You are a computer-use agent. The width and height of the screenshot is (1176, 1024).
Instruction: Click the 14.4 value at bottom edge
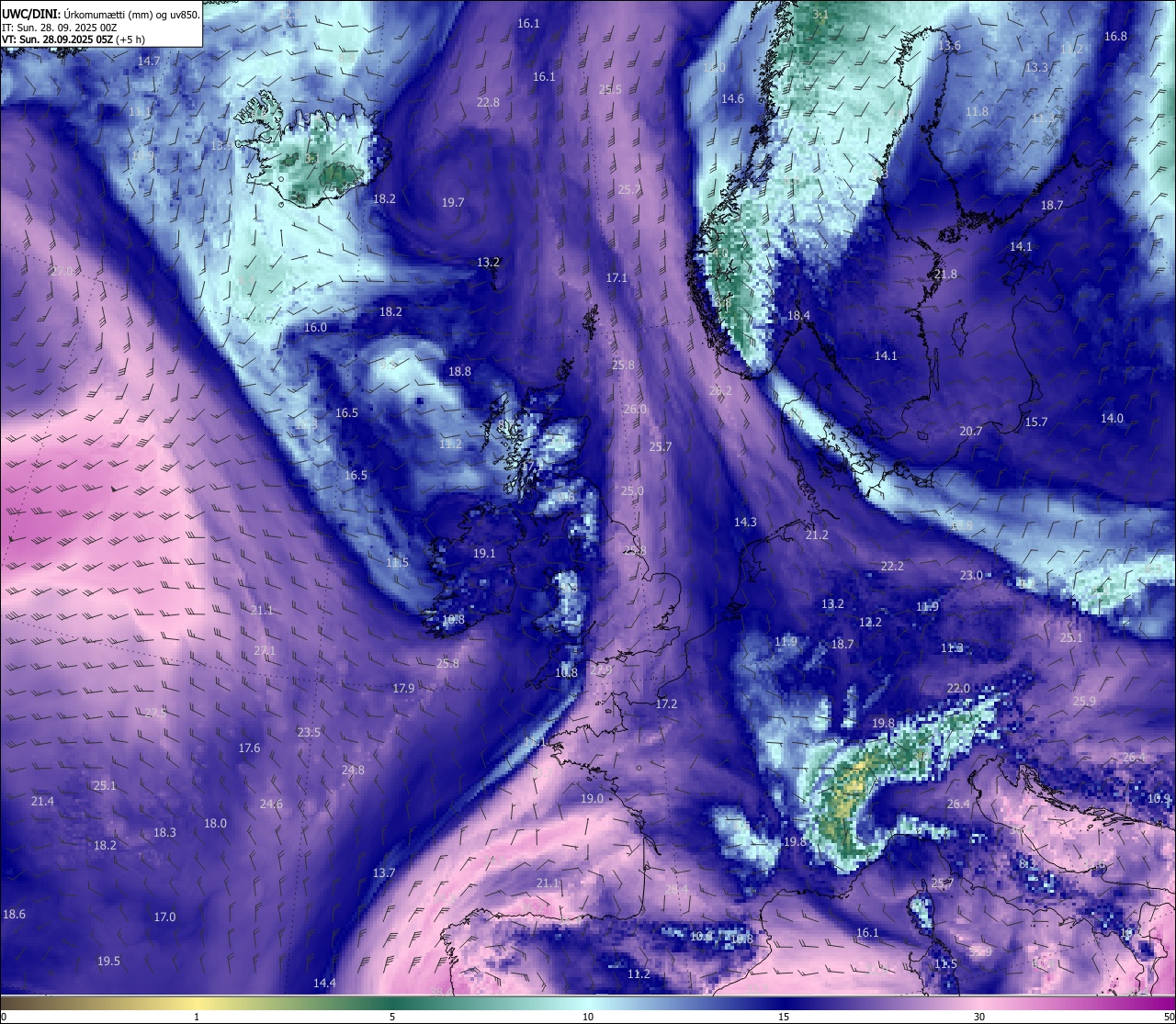(324, 983)
